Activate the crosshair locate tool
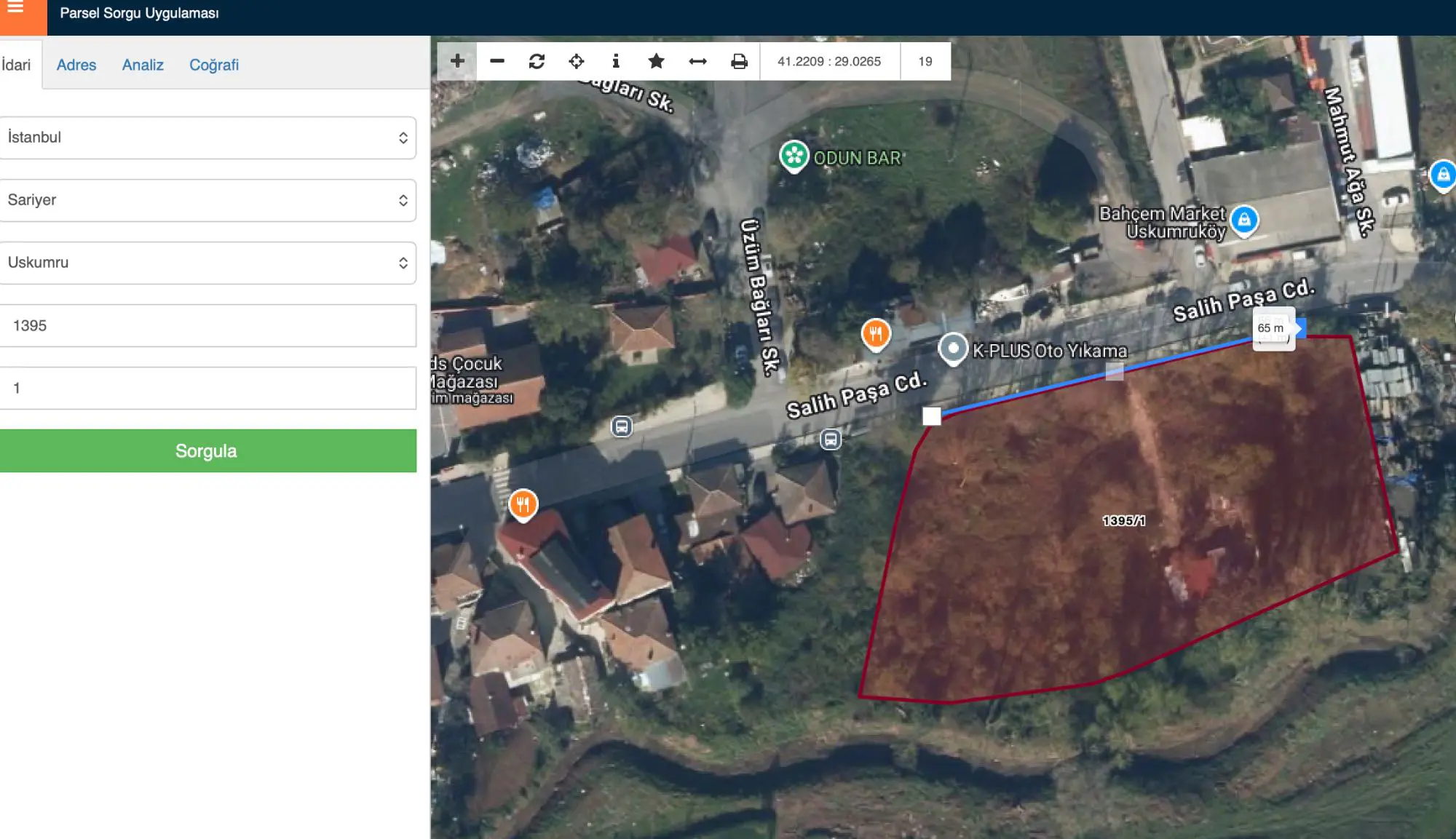This screenshot has width=1456, height=839. 577,61
